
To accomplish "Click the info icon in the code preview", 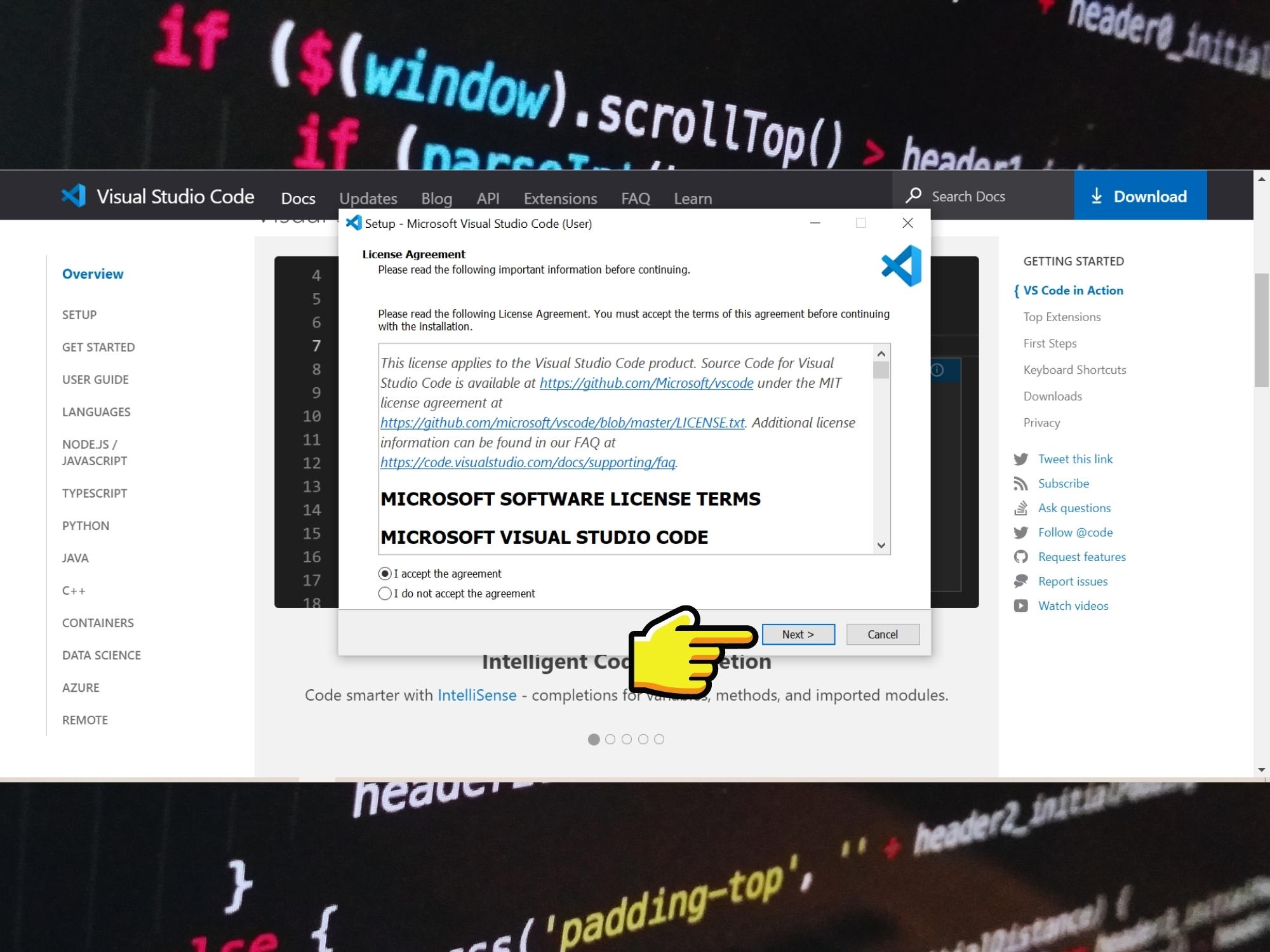I will (938, 370).
